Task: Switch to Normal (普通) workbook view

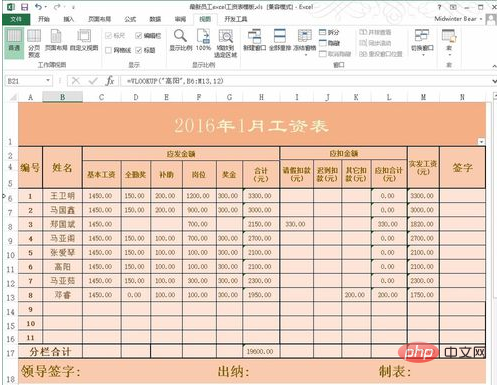Action: (x=14, y=42)
